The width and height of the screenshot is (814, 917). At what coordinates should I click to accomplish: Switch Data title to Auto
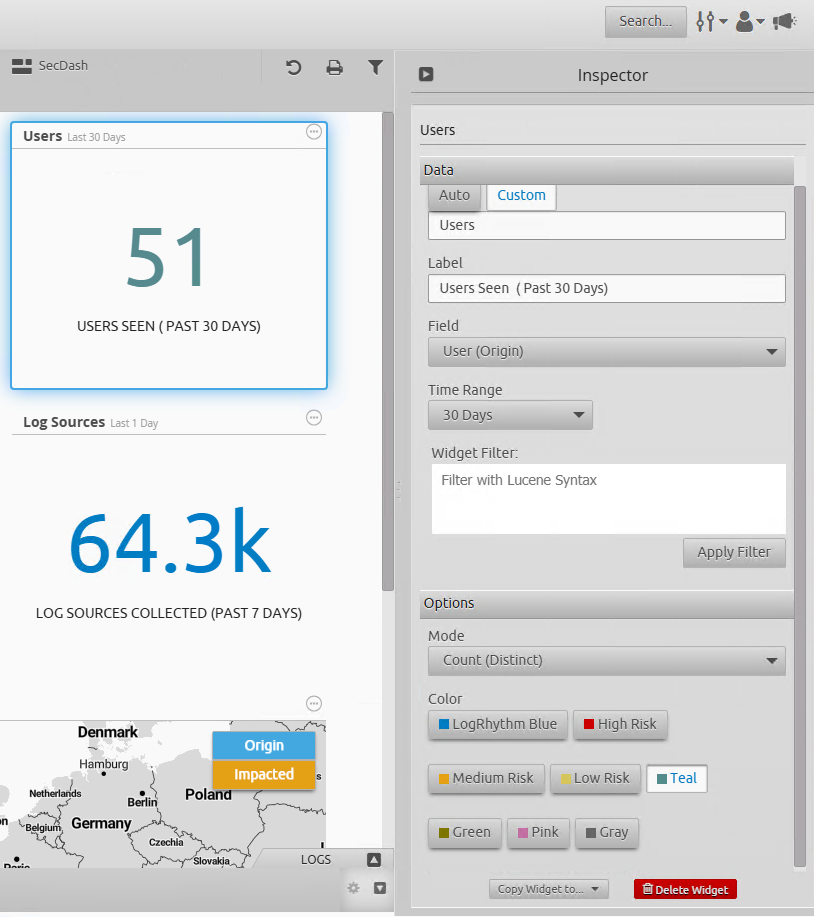coord(454,195)
